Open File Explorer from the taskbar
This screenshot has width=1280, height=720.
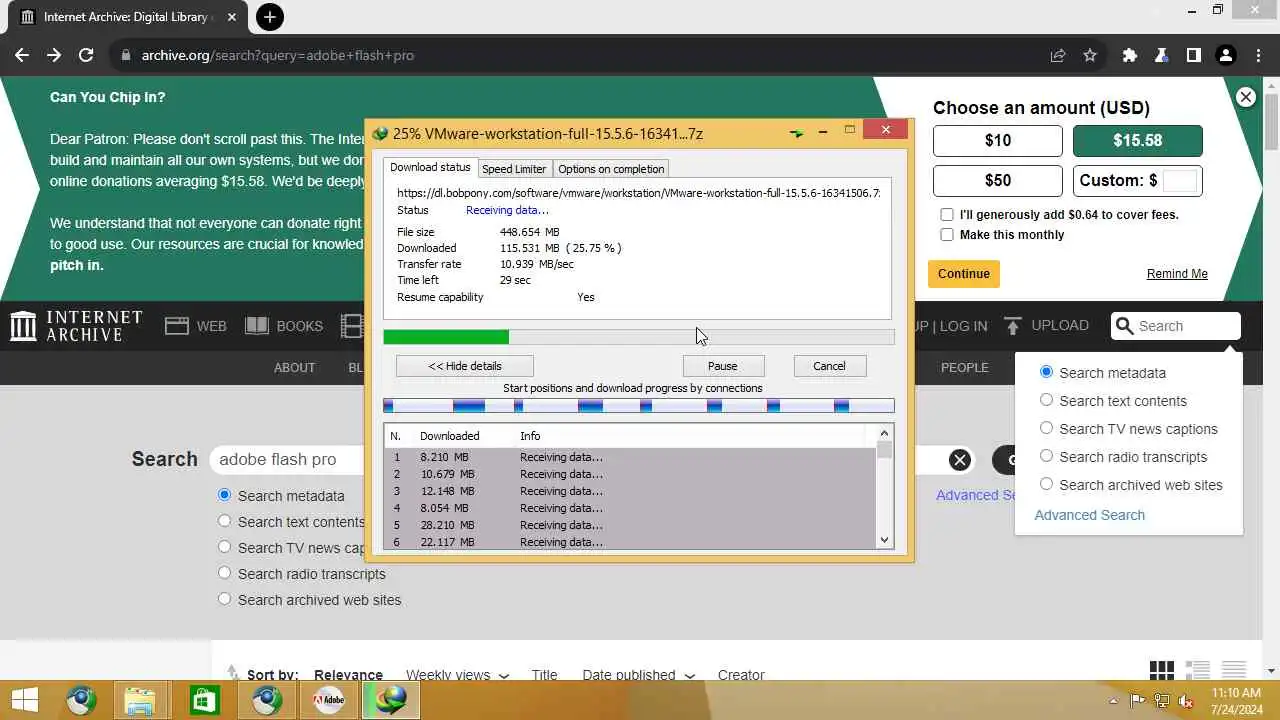click(141, 700)
